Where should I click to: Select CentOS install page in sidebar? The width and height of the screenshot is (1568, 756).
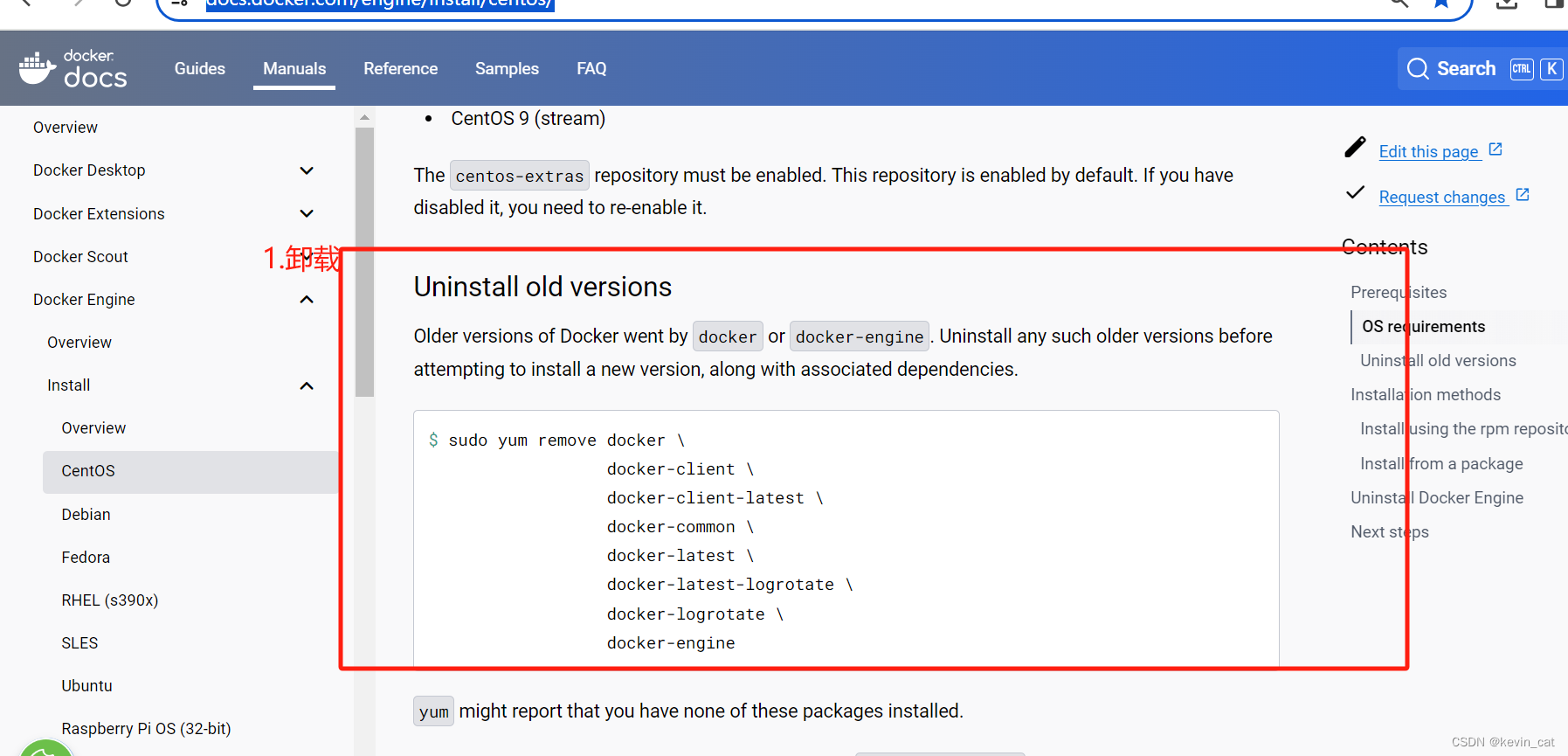[x=190, y=472]
